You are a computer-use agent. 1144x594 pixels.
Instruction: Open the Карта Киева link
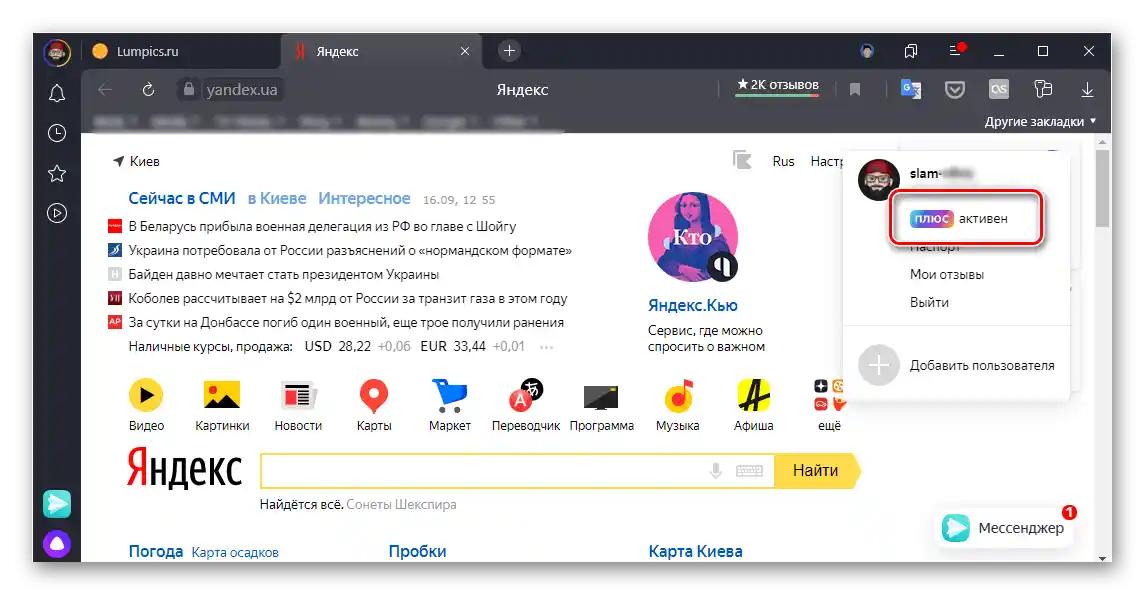point(695,551)
